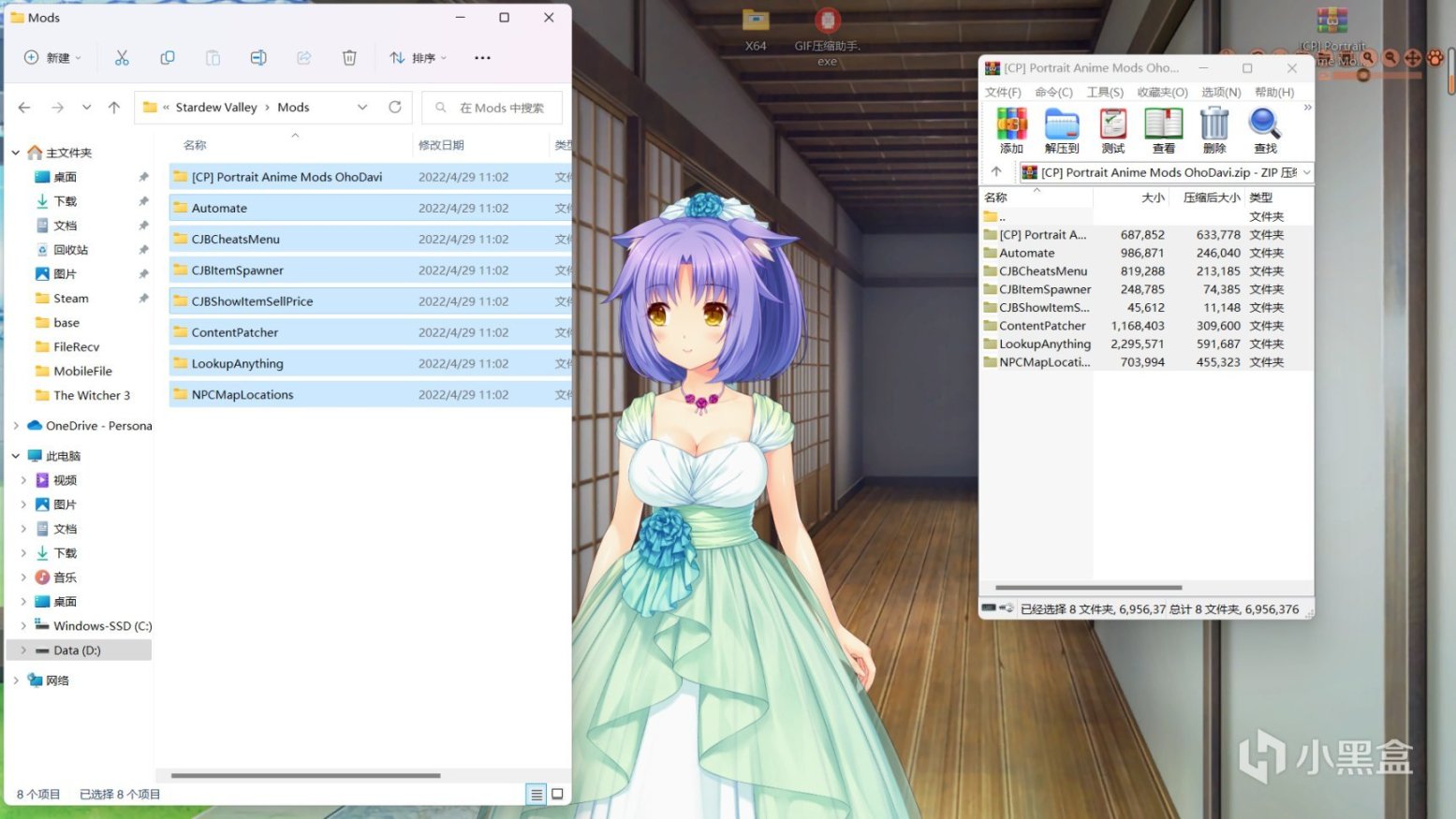
Task: Open recent locations chevron beside forward arrow
Action: coord(86,108)
